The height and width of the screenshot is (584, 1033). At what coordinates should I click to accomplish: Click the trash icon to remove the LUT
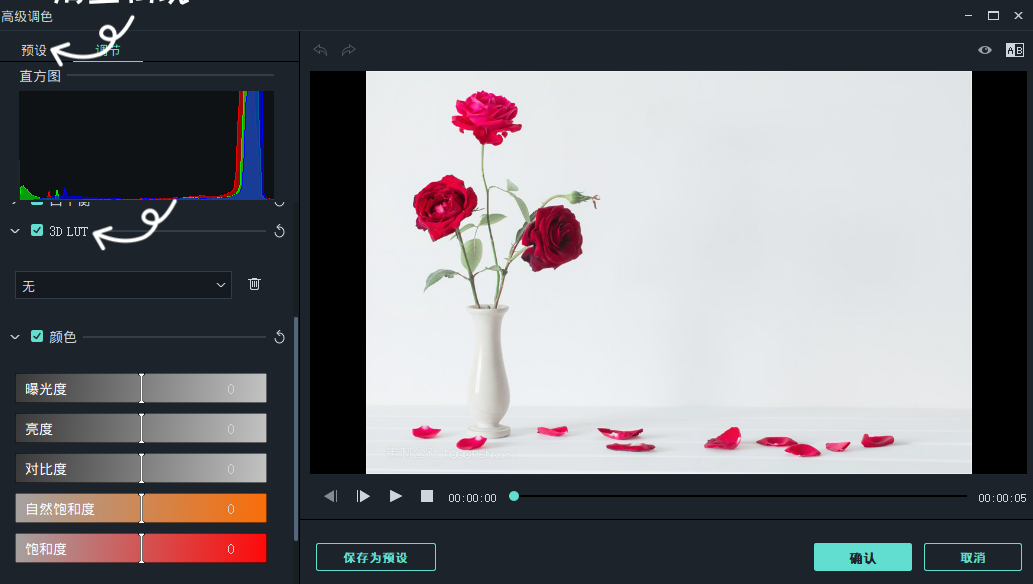[254, 284]
